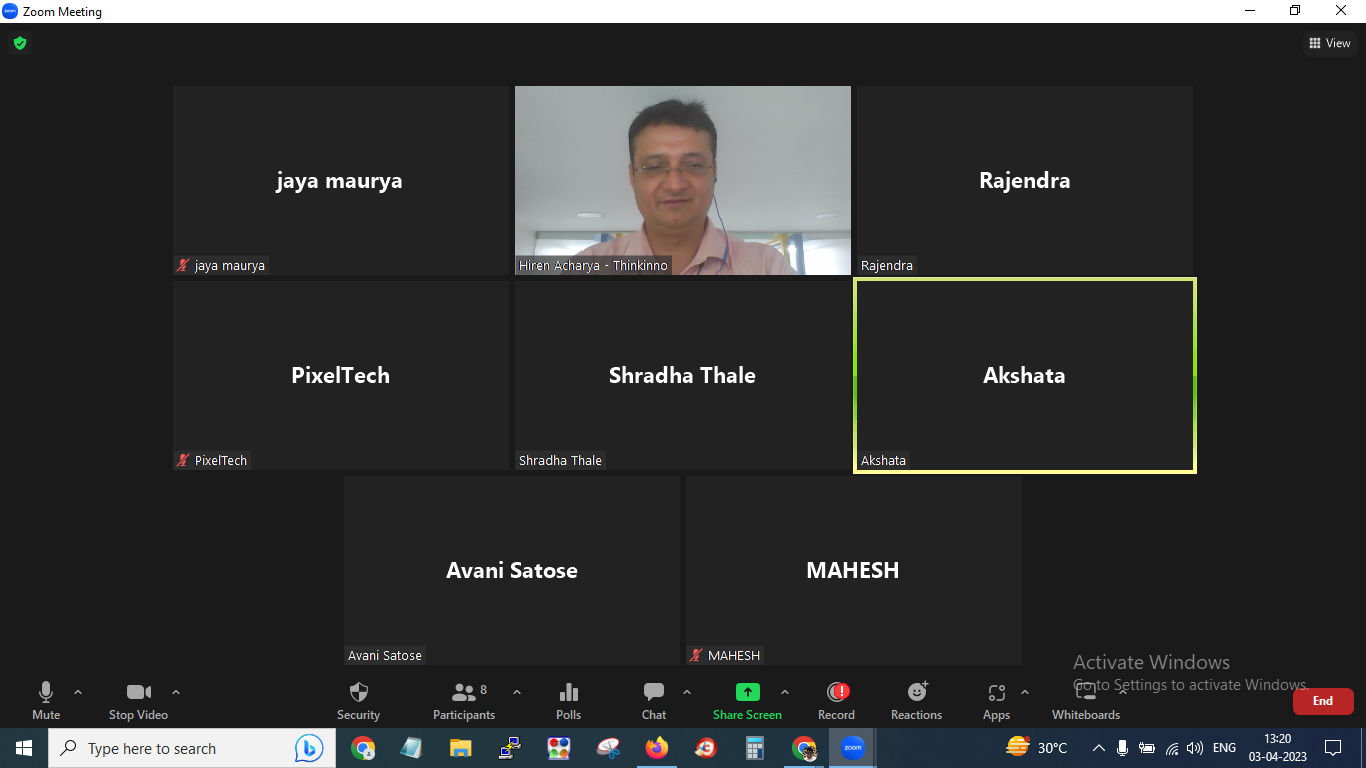The height and width of the screenshot is (768, 1366).
Task: Click the muted mic icon beside MAHESH label
Action: click(696, 656)
